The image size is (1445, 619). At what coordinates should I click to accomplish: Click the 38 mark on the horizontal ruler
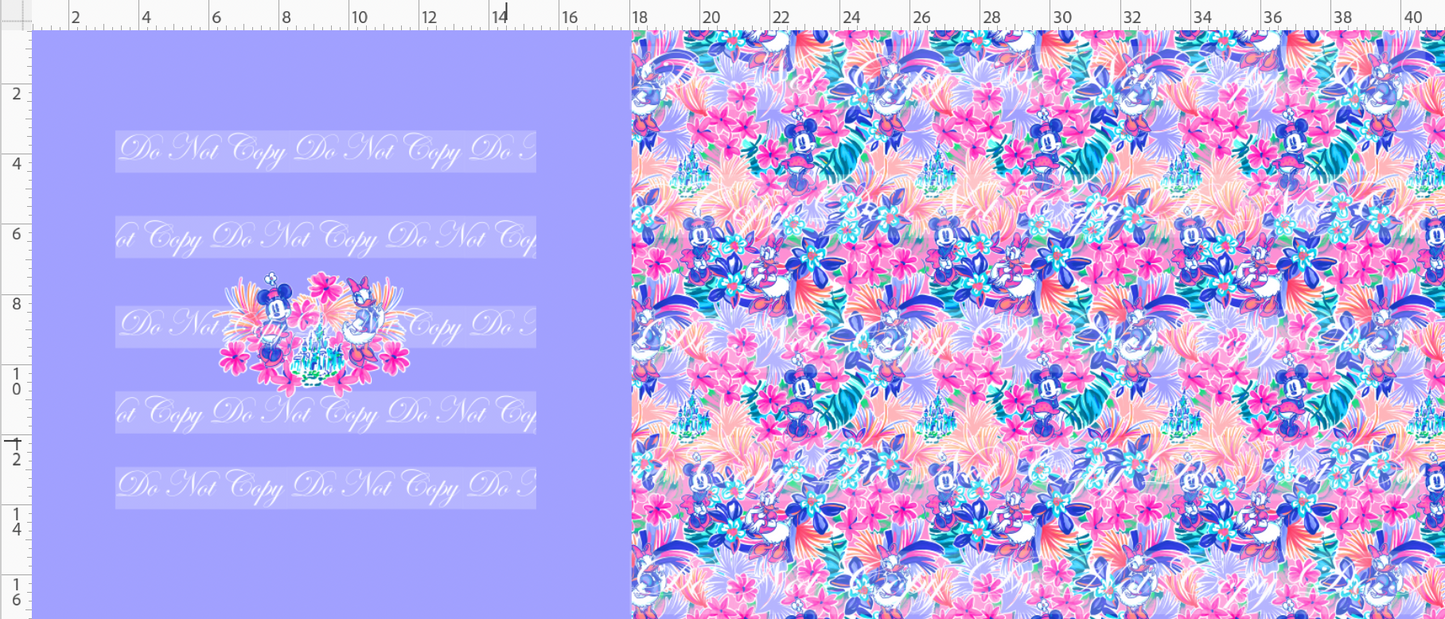point(1343,17)
